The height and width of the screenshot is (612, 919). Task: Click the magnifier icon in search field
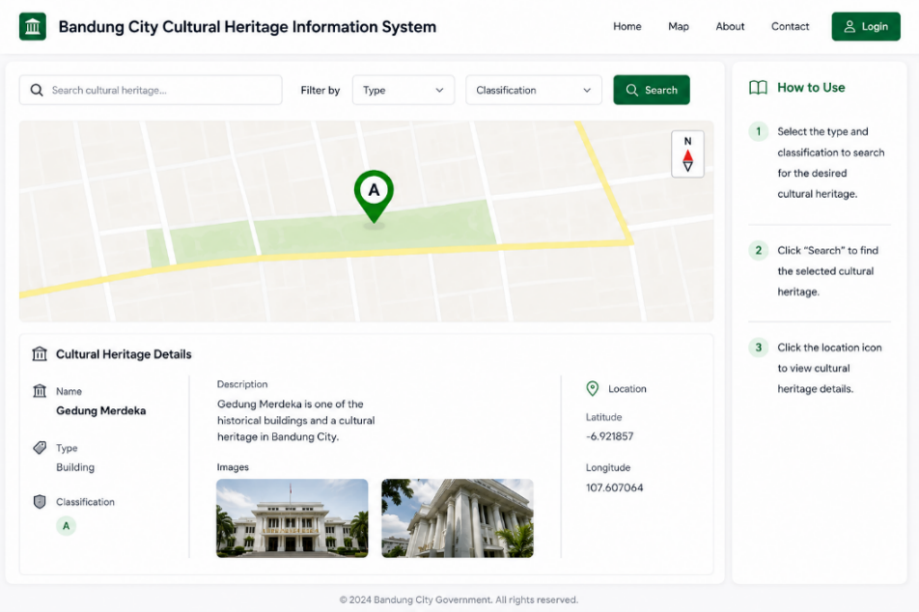click(37, 90)
